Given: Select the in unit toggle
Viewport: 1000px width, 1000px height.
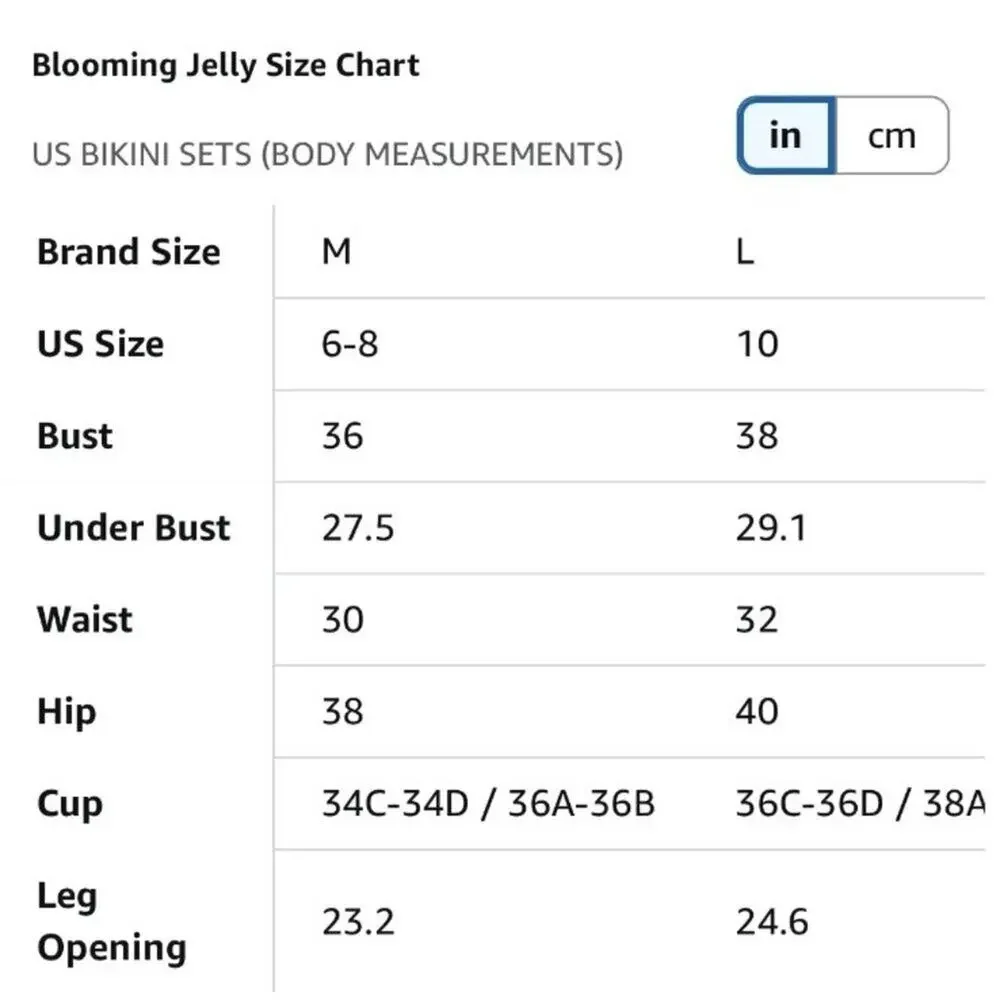Looking at the screenshot, I should (786, 135).
